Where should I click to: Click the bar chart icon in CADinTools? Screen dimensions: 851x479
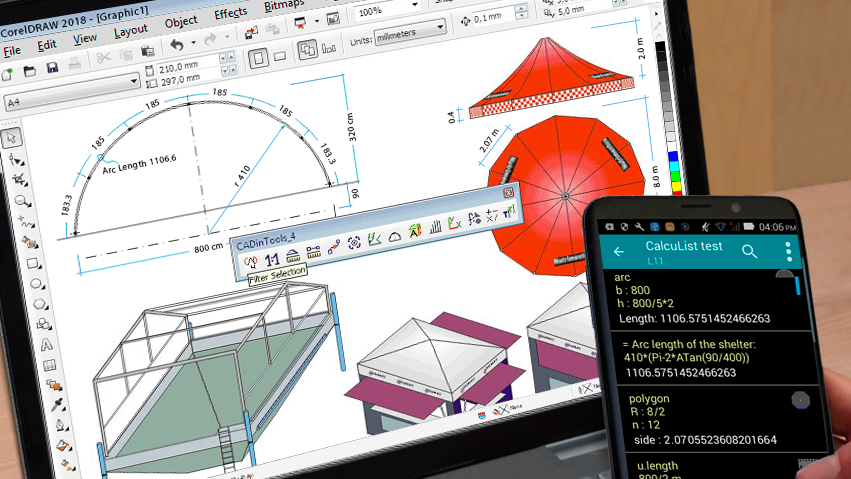tap(435, 227)
